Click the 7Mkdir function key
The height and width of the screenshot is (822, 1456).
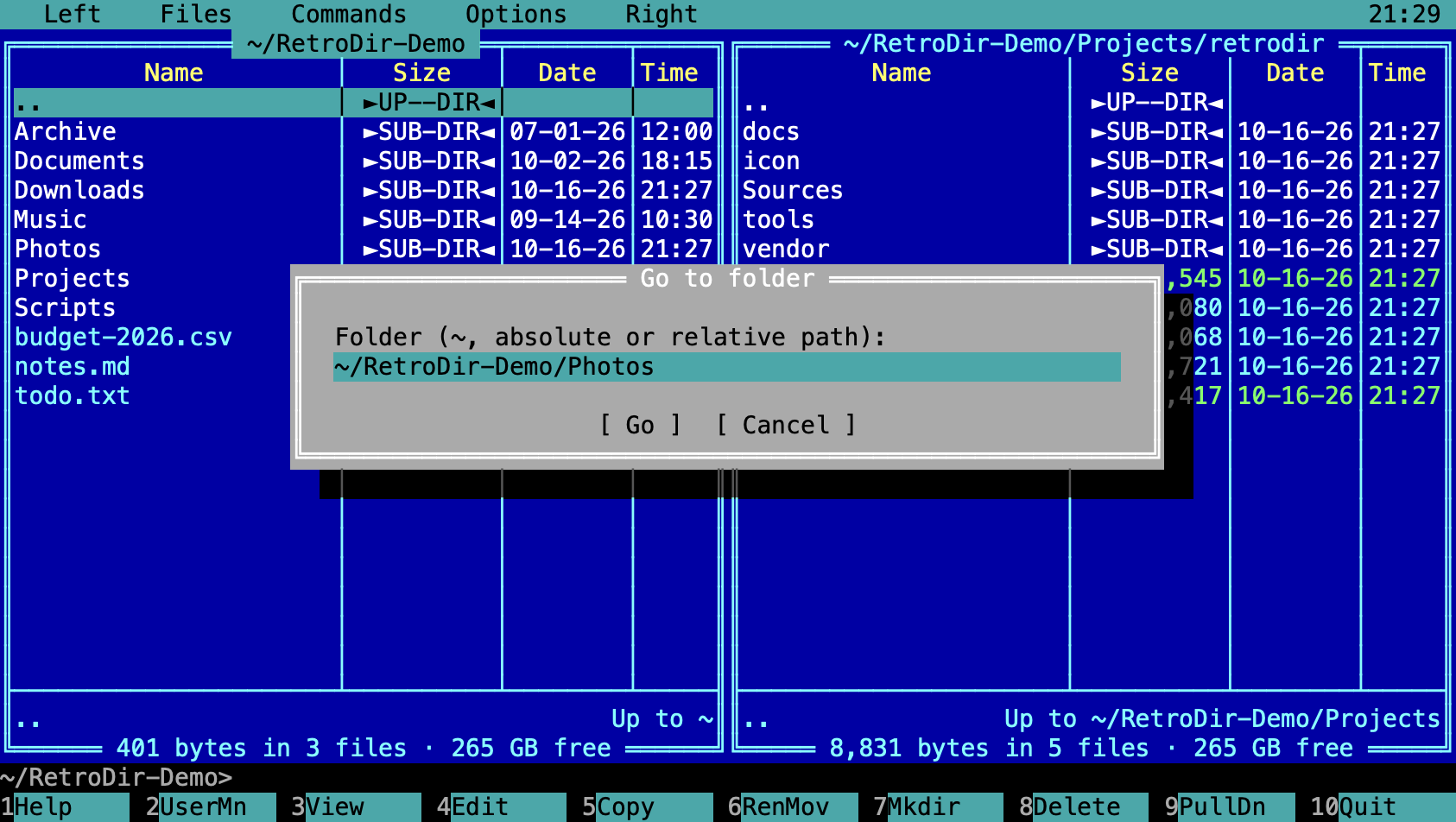(938, 807)
